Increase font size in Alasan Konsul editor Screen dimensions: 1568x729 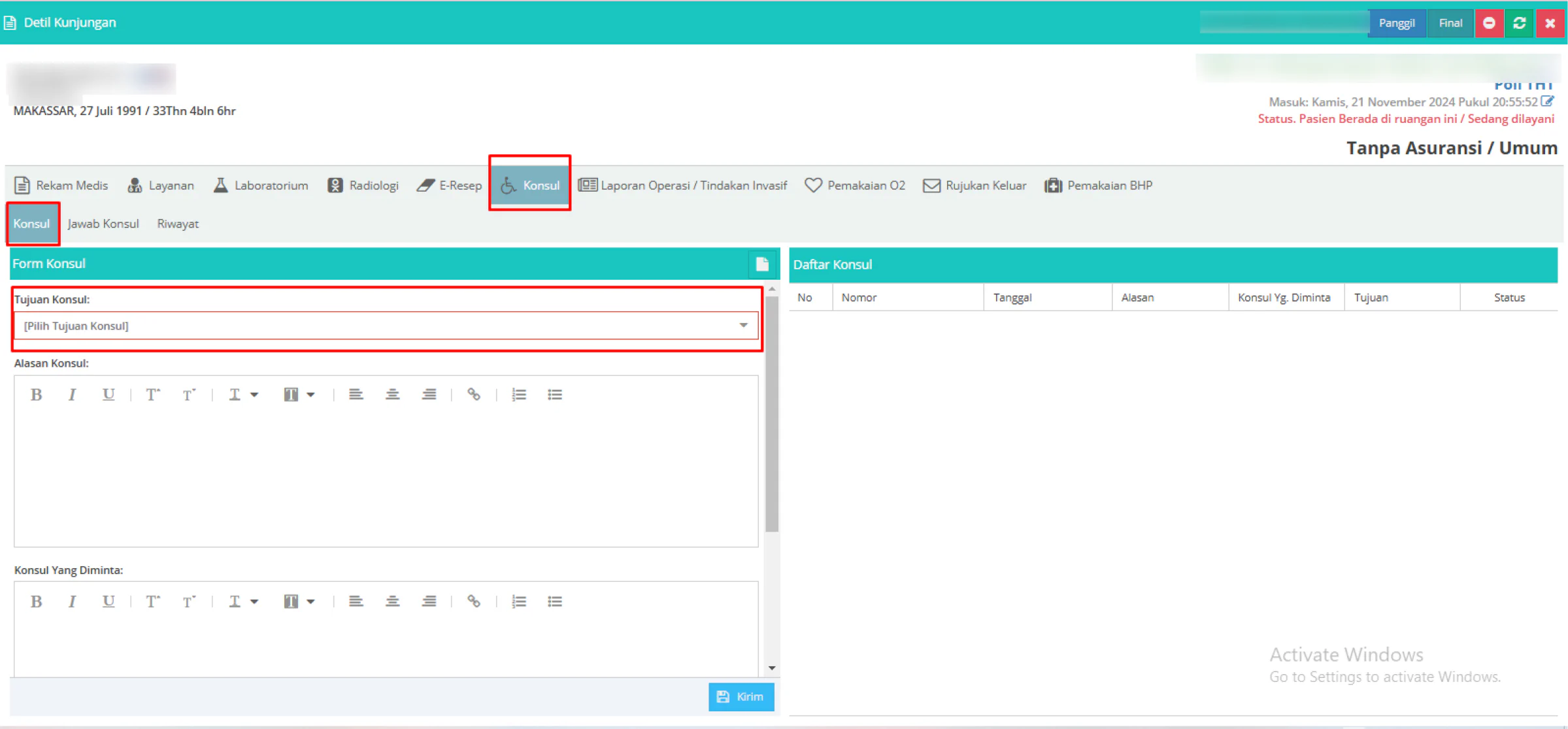152,394
